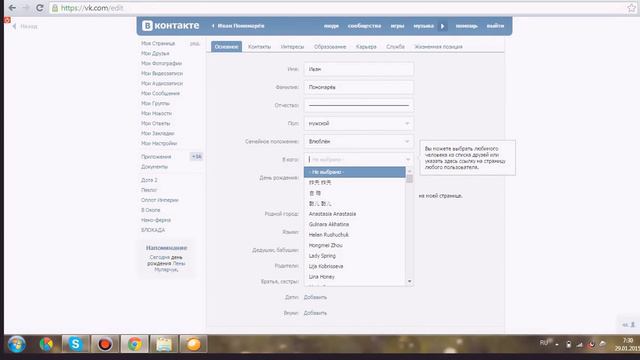The height and width of the screenshot is (360, 640).
Task: Open сообщества in the header
Action: (364, 26)
